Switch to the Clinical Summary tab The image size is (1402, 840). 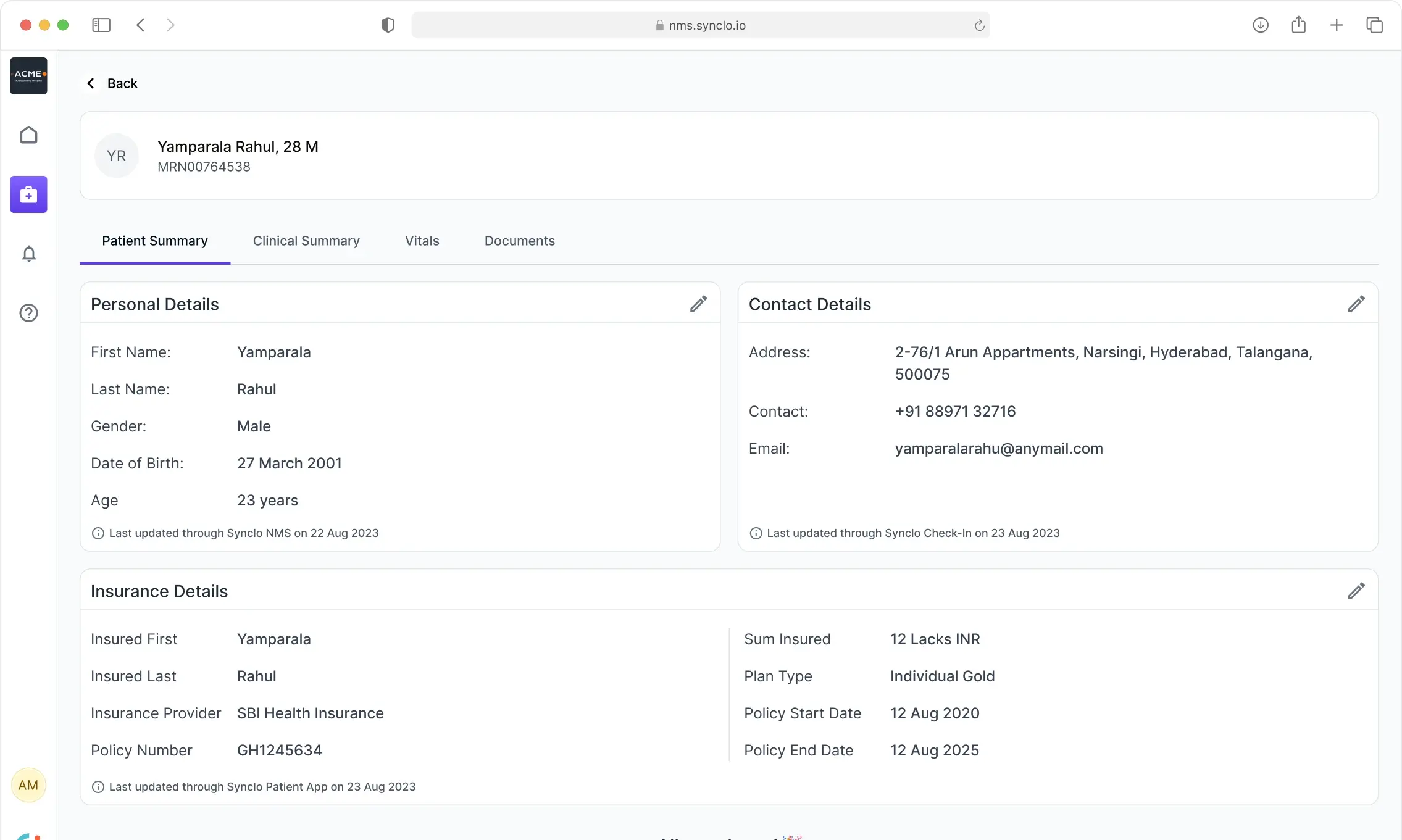[x=306, y=241]
